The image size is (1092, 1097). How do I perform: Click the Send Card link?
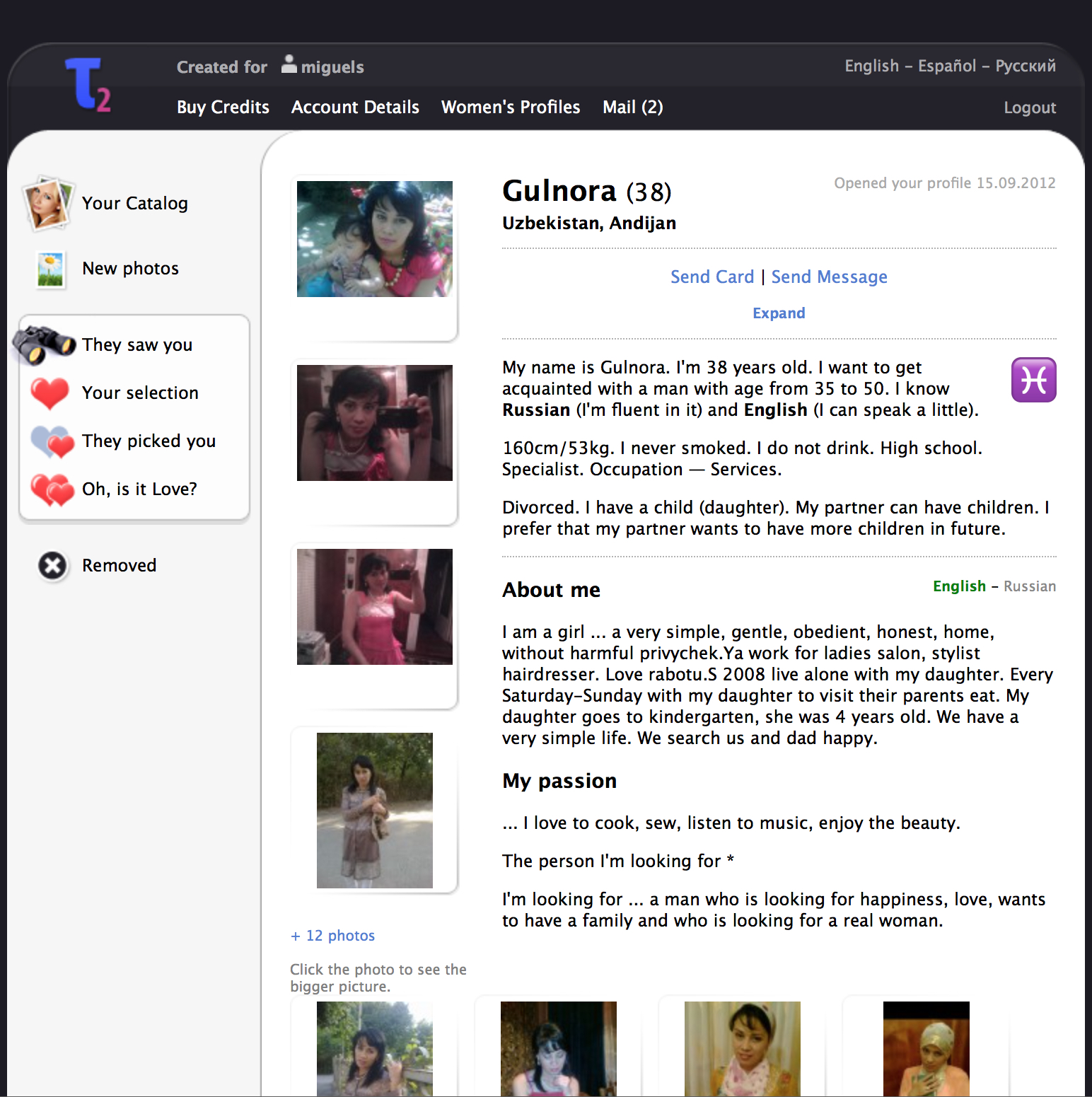(711, 277)
